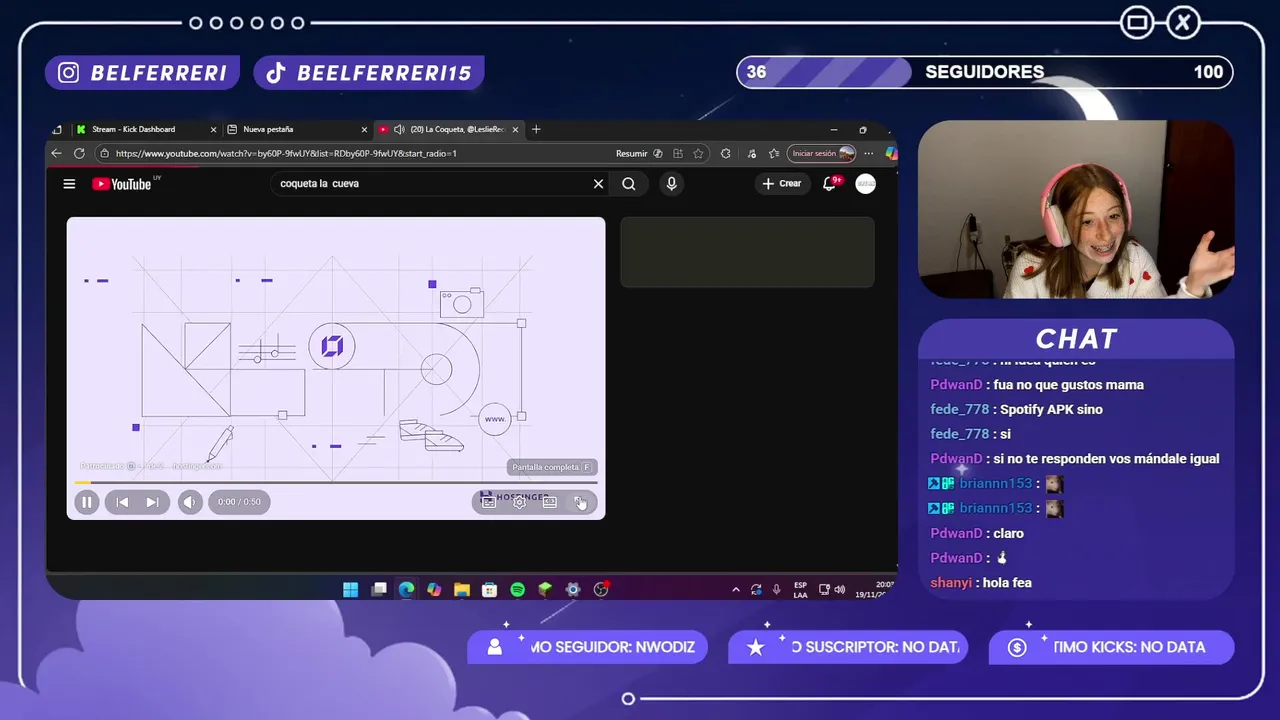The width and height of the screenshot is (1280, 720).
Task: Go back in the browser
Action: (x=56, y=153)
